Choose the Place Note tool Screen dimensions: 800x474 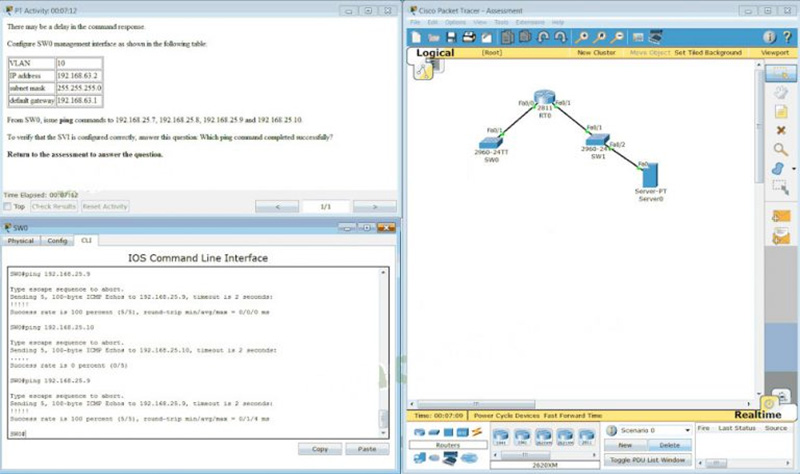[x=781, y=111]
